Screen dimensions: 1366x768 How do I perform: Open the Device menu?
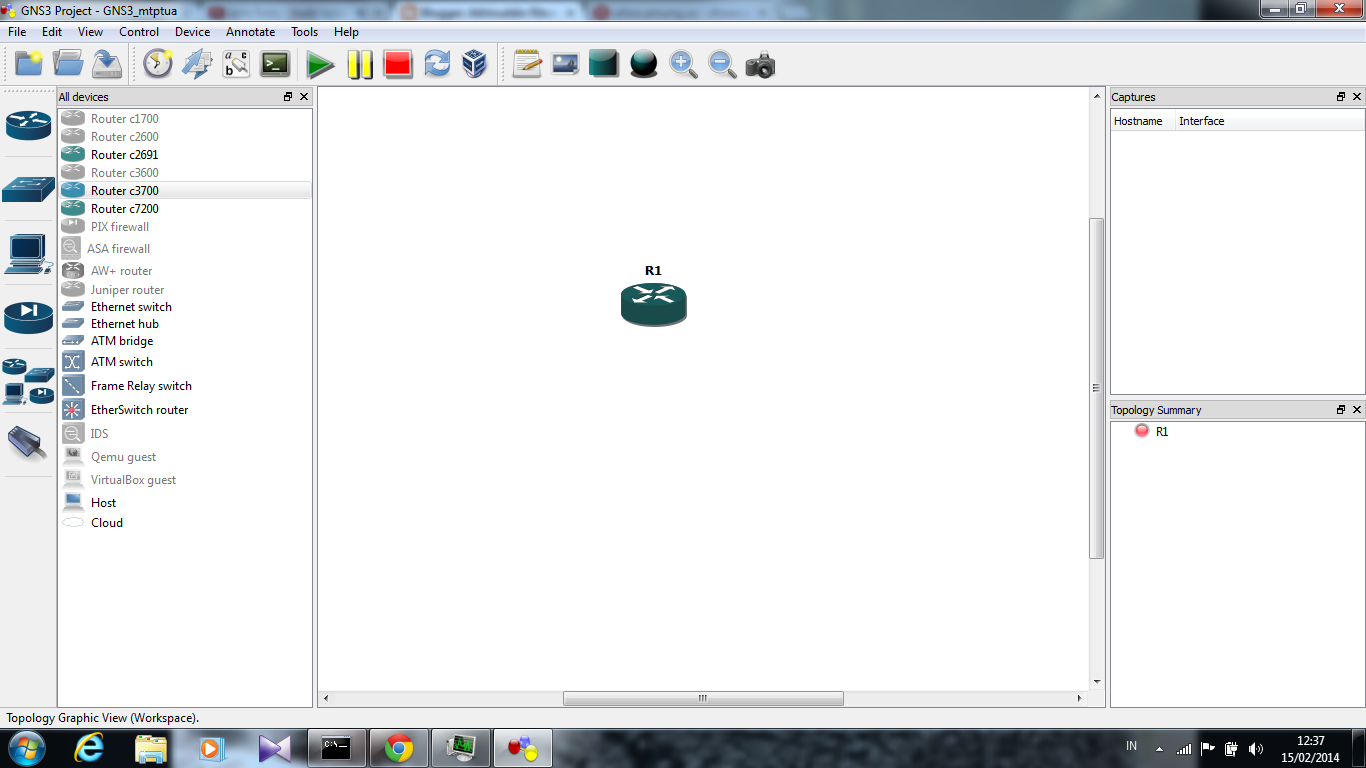pos(192,32)
